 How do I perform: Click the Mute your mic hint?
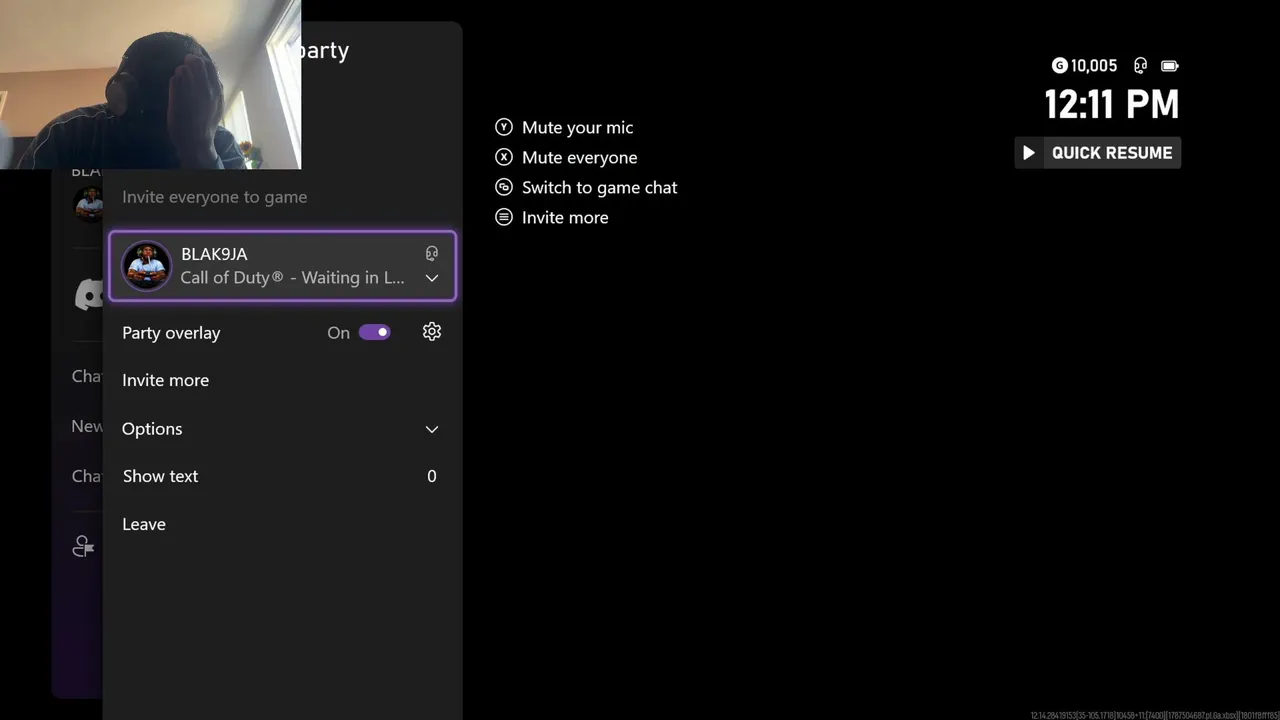click(577, 127)
